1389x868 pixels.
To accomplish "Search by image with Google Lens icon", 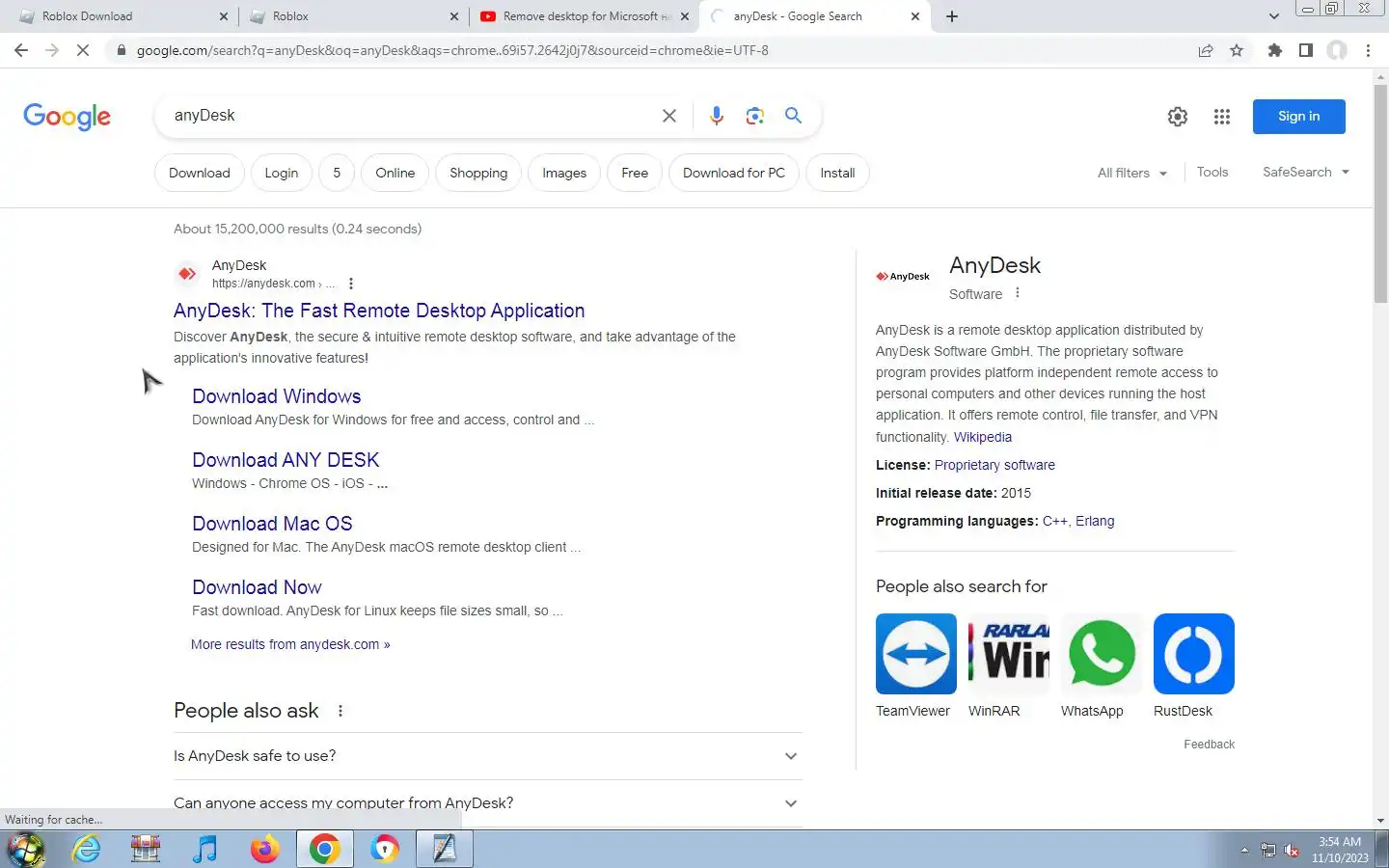I will 755,116.
